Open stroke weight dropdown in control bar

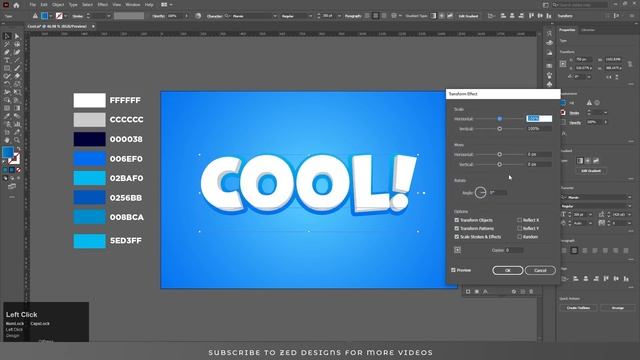click(x=109, y=16)
